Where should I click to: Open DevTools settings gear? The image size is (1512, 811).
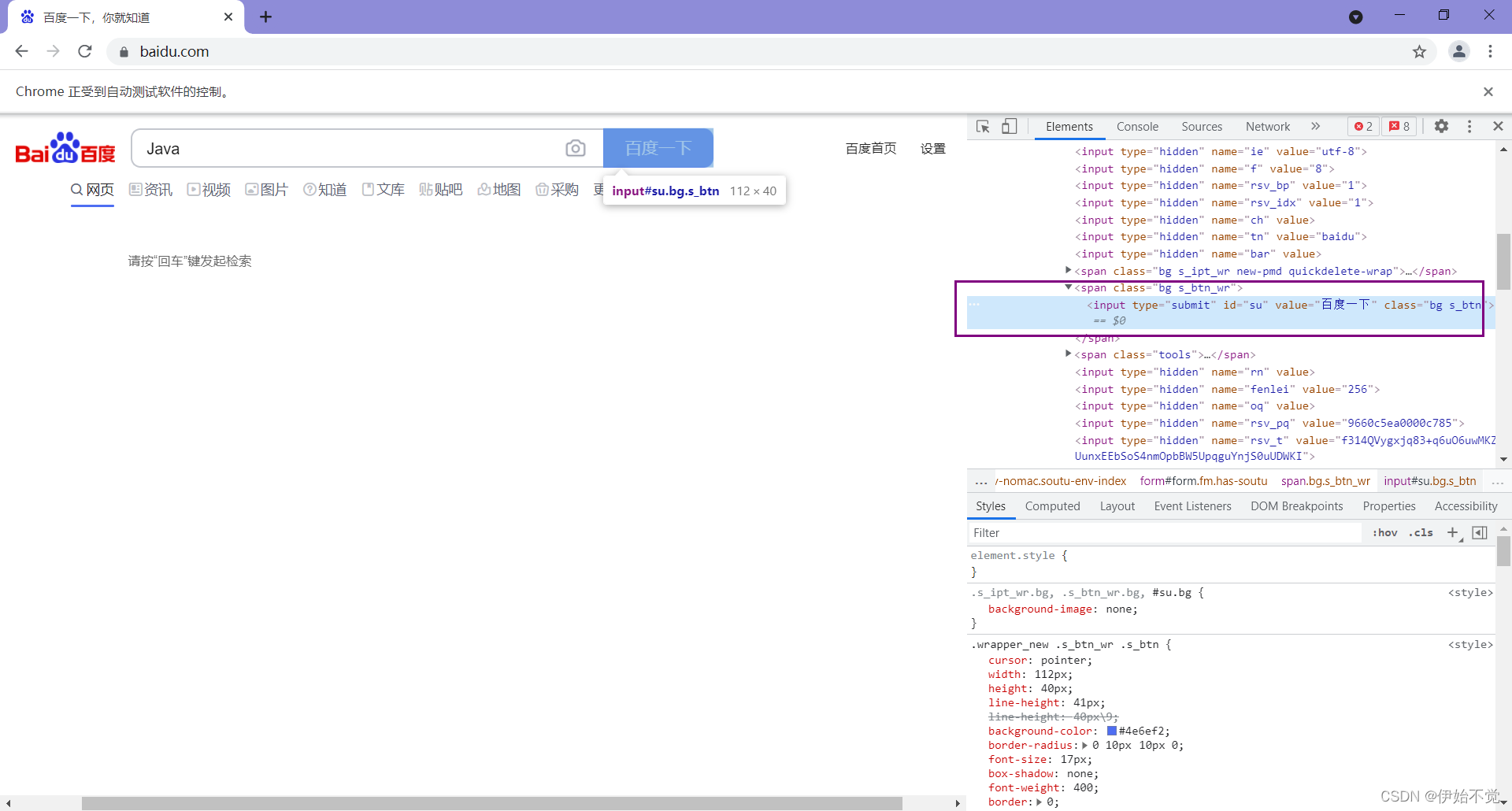point(1441,126)
